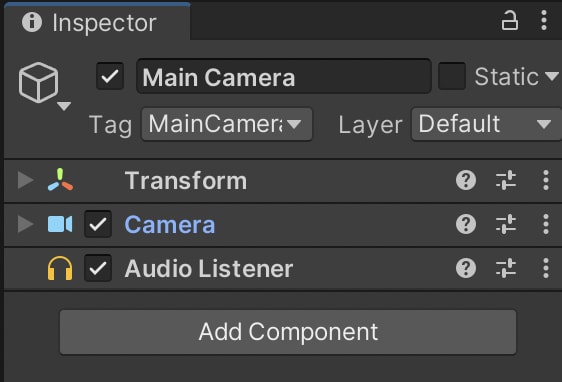Image resolution: width=562 pixels, height=382 pixels.
Task: Open Transform component presets
Action: 506,180
